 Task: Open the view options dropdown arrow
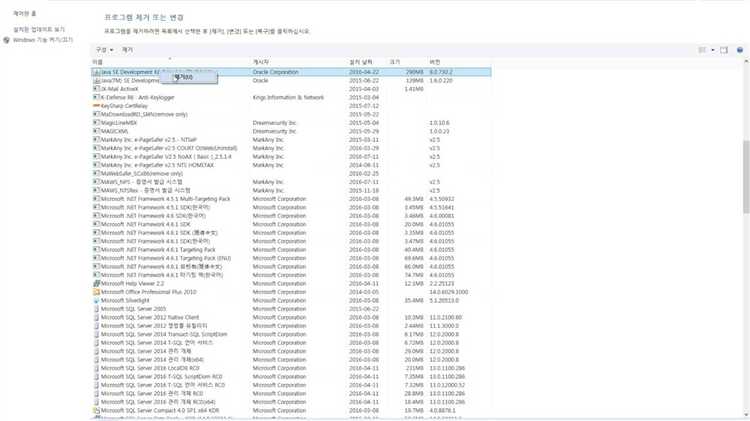click(x=713, y=50)
